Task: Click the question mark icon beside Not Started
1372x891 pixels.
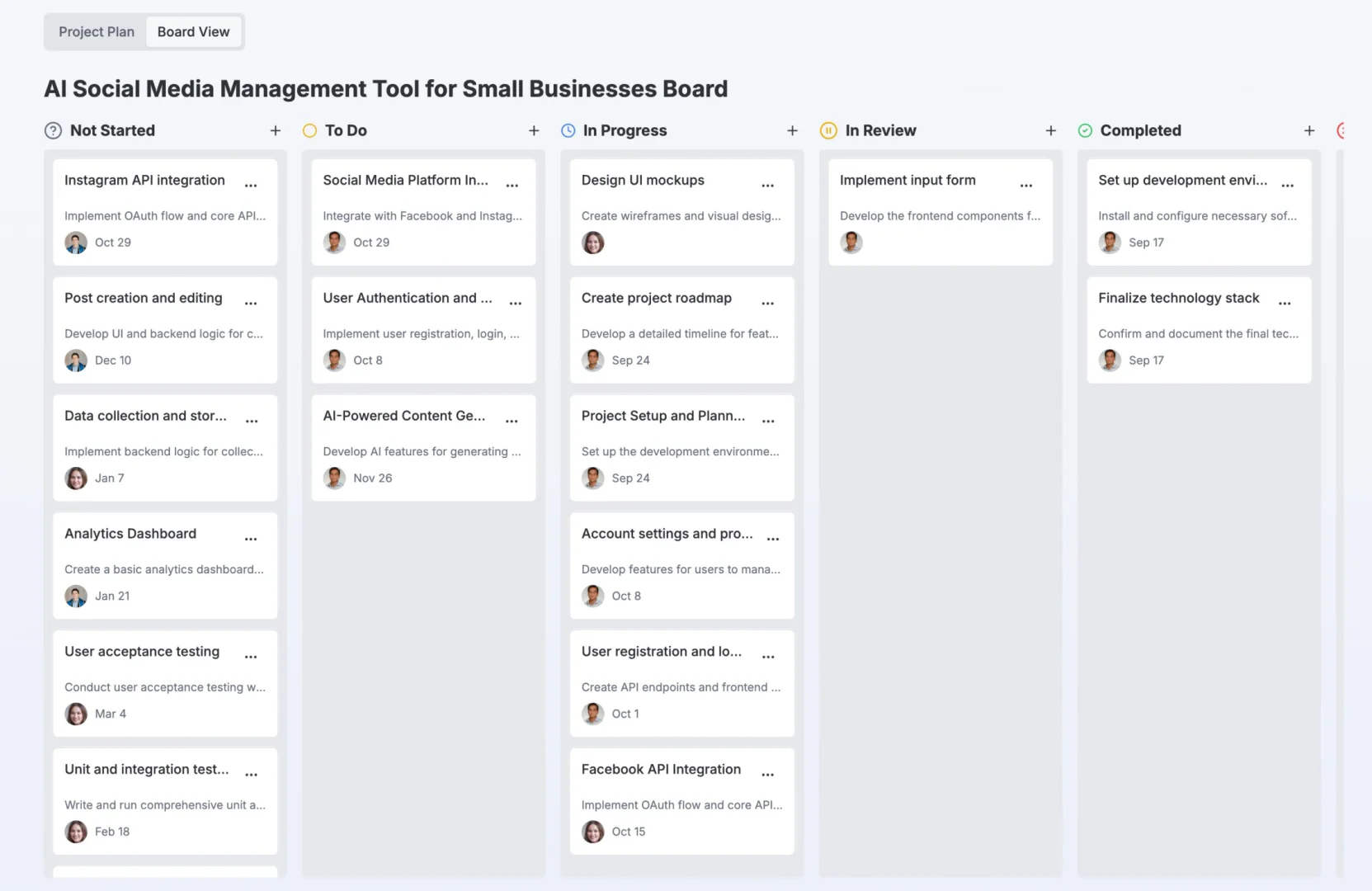Action: (x=53, y=130)
